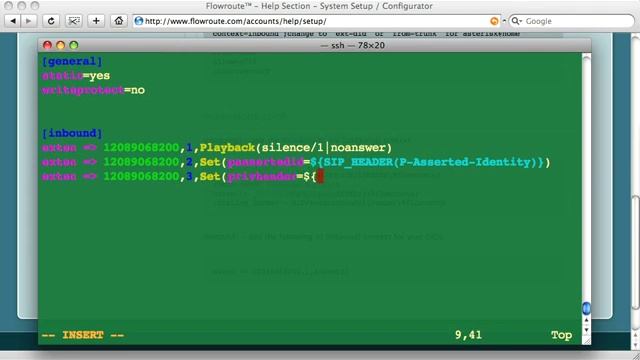Reload the Flowroute help page
640x360 pixels.
51,21
